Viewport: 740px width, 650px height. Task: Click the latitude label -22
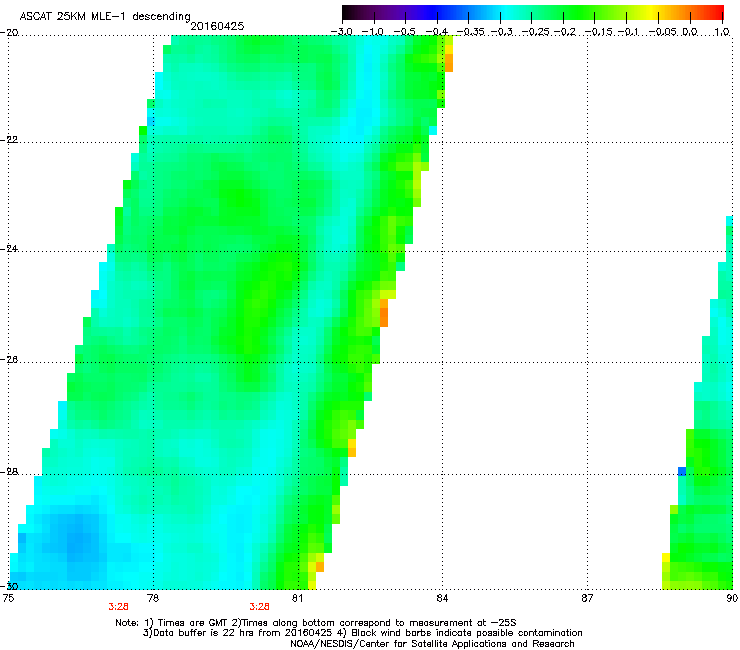(9, 140)
